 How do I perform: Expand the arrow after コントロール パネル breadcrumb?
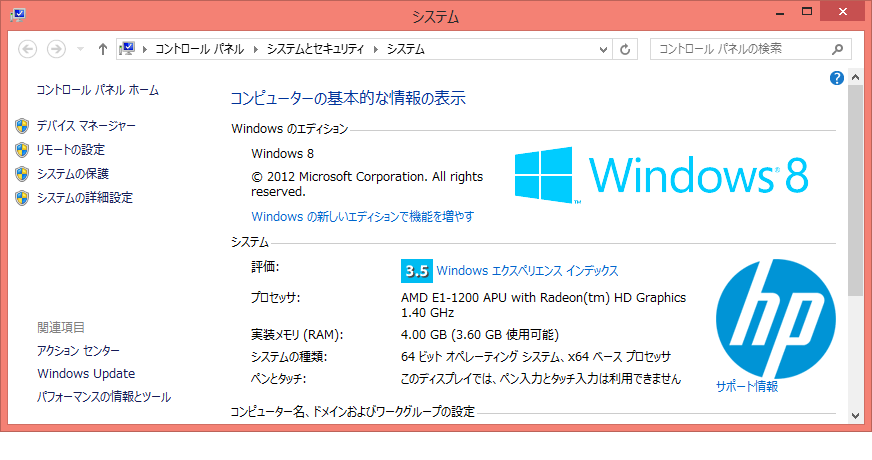coord(256,49)
